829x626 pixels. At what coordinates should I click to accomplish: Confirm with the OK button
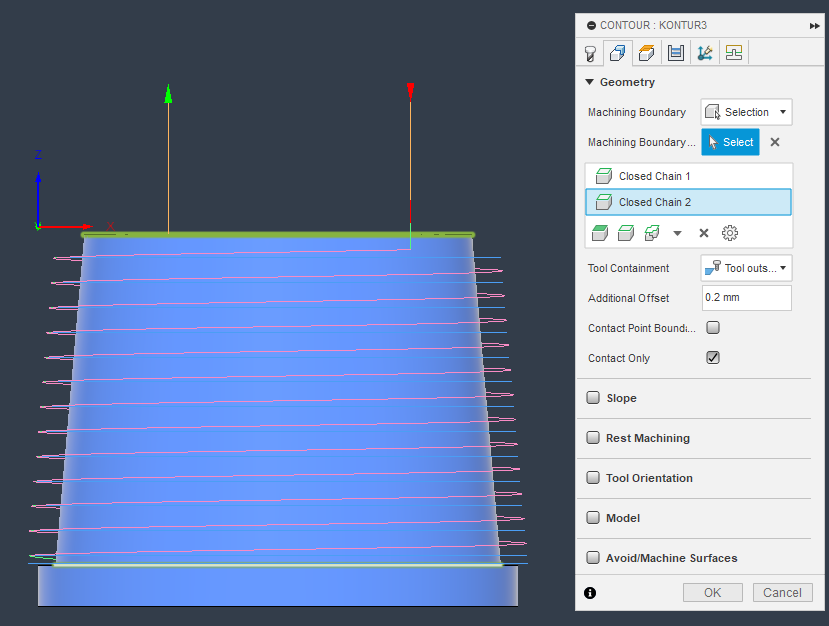click(x=713, y=593)
